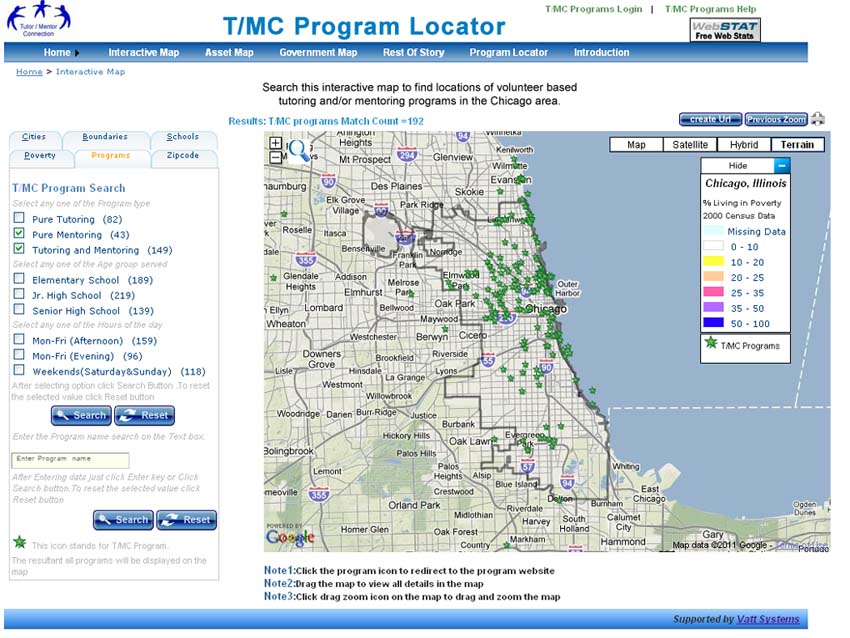
Task: Switch to the Zipcode tab
Action: point(183,156)
